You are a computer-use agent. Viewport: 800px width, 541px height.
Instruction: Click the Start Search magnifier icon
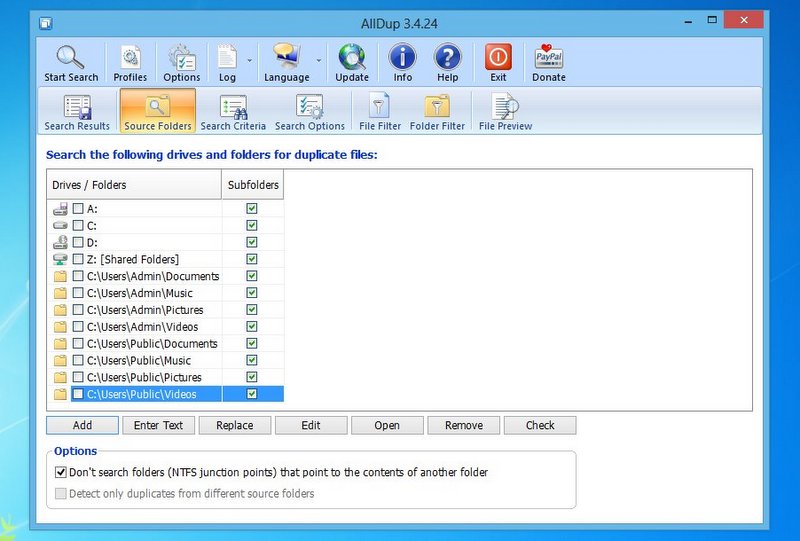[x=70, y=57]
